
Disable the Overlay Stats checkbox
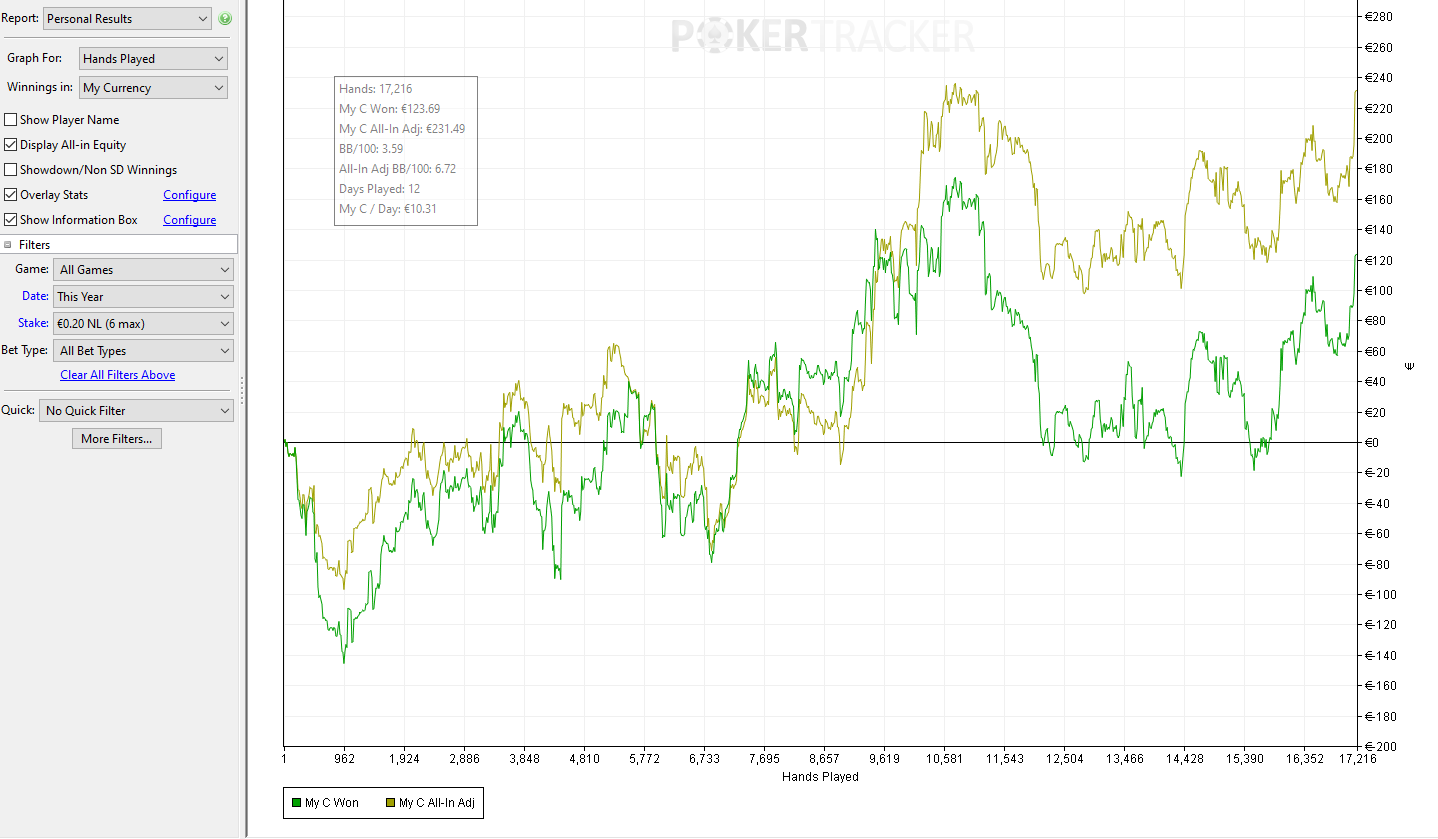(11, 195)
